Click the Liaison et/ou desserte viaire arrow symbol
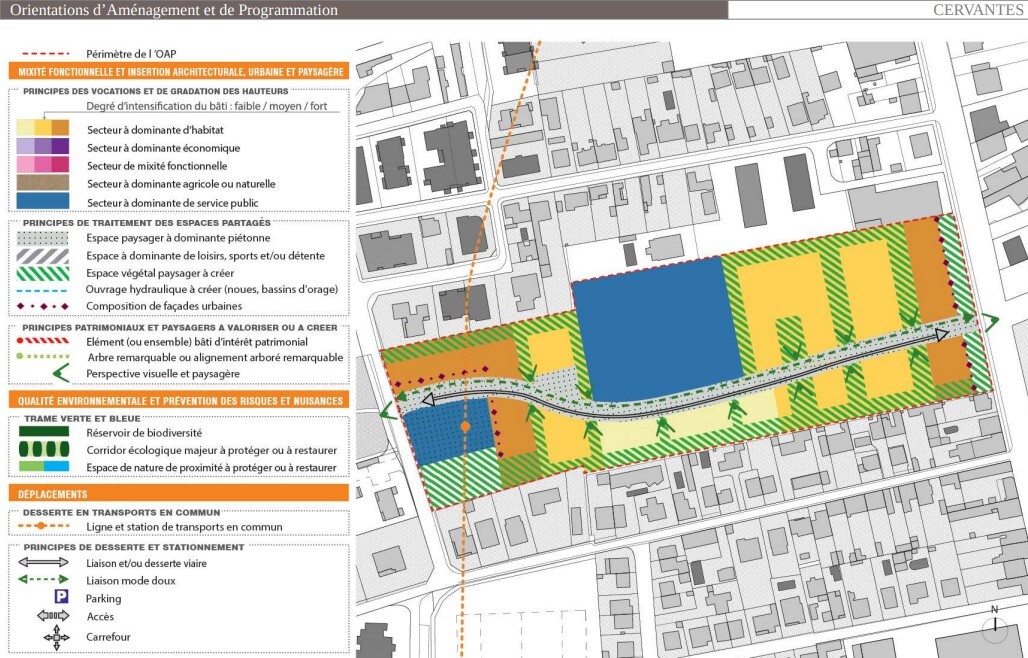The image size is (1028, 658). point(43,562)
